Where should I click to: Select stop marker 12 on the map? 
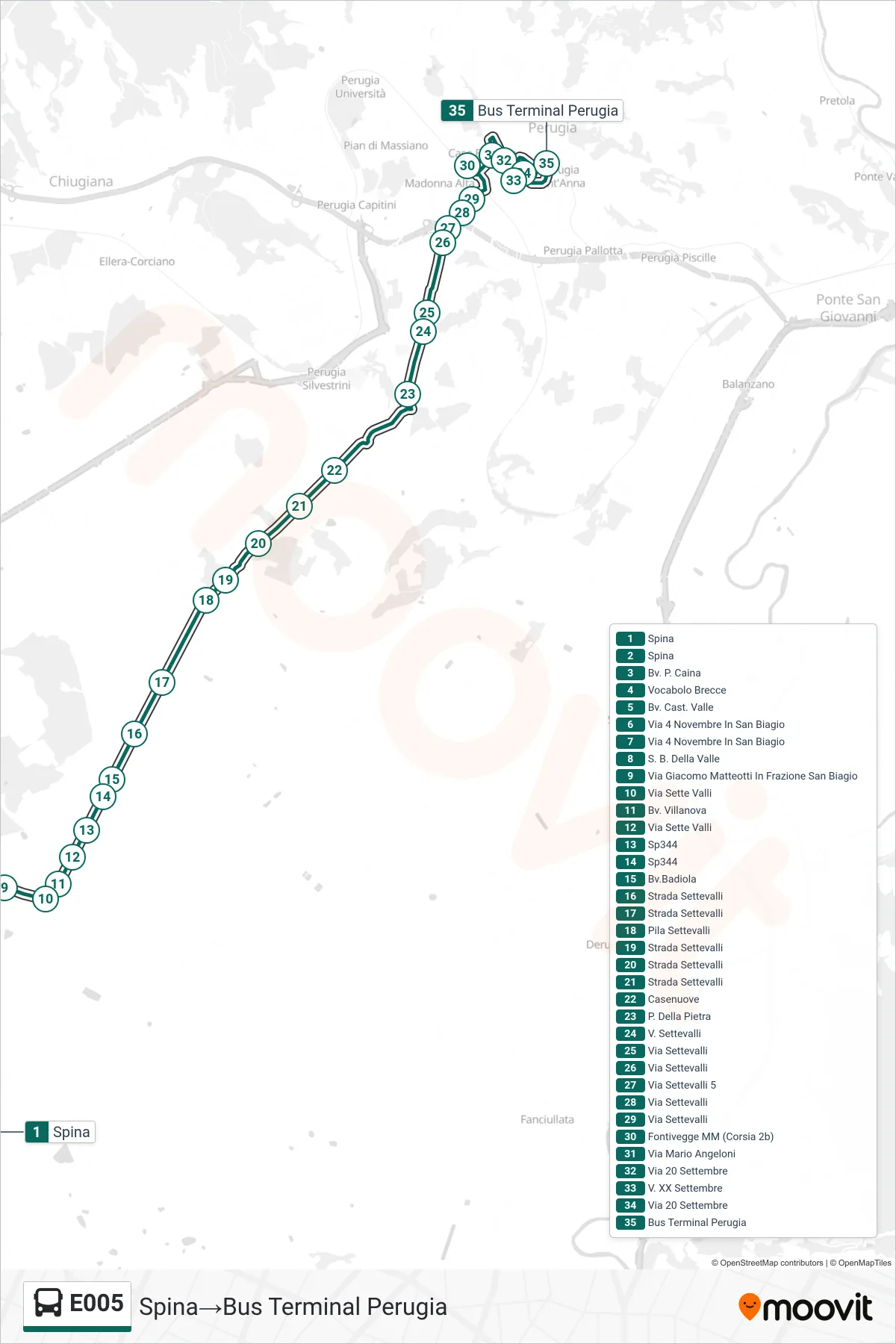click(72, 857)
